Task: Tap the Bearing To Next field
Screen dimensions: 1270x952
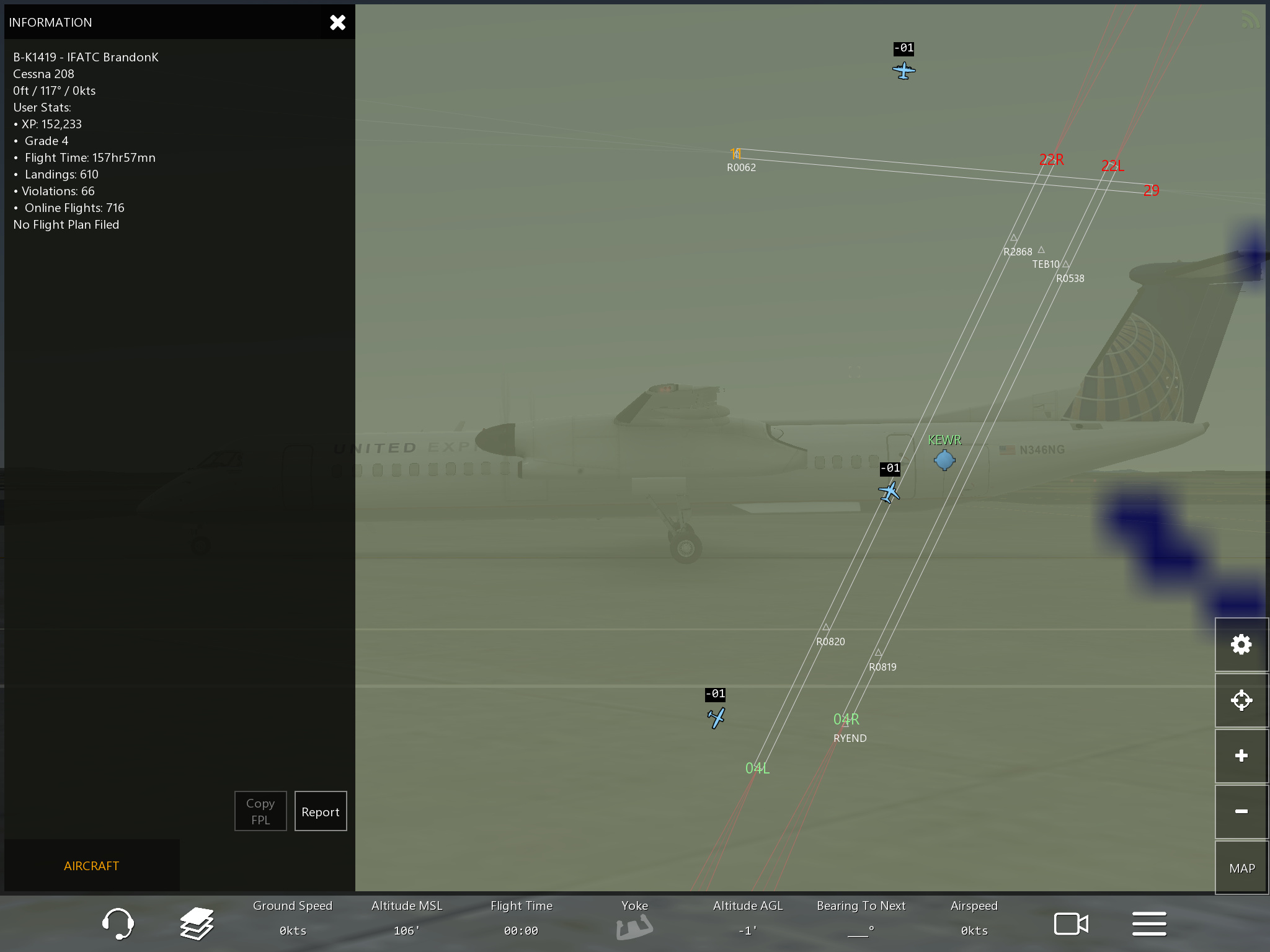Action: (x=861, y=918)
